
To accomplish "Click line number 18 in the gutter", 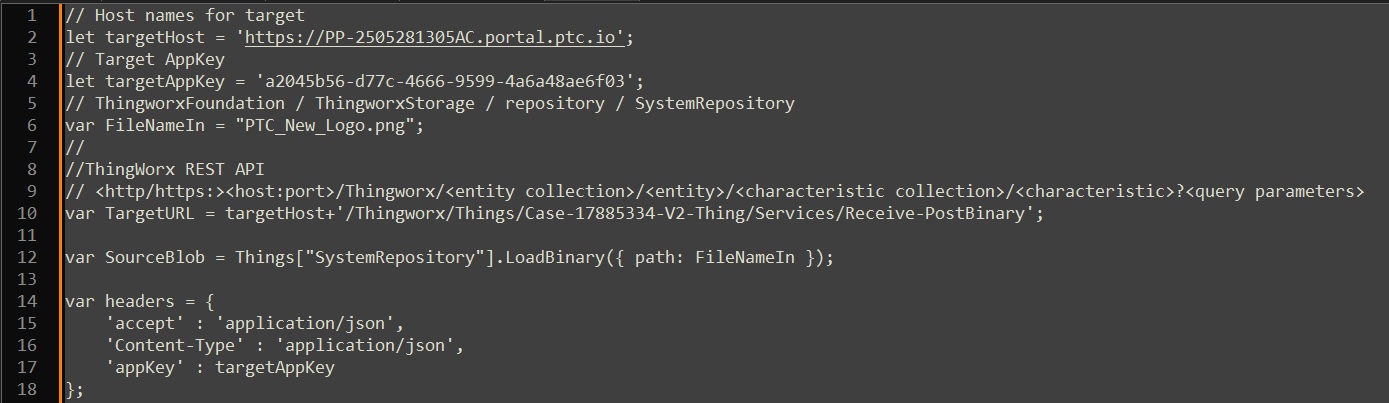I will [x=27, y=388].
